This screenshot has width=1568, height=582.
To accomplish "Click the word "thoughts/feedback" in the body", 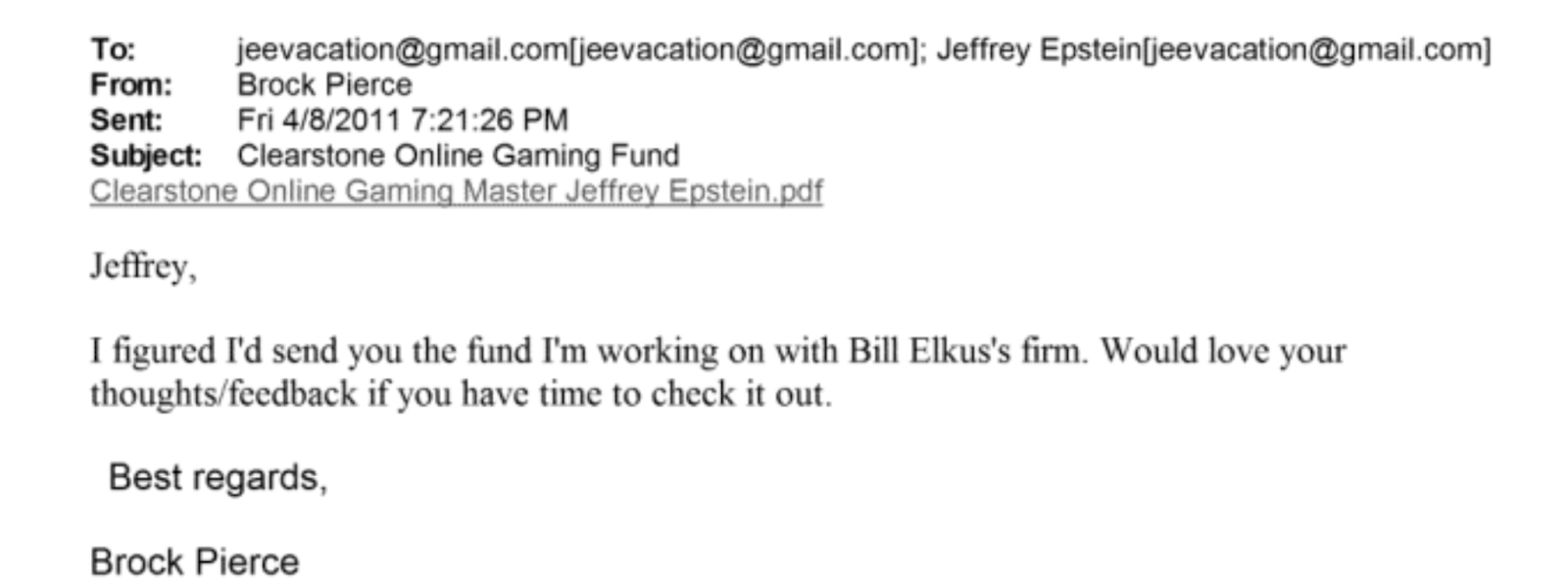I will click(223, 394).
